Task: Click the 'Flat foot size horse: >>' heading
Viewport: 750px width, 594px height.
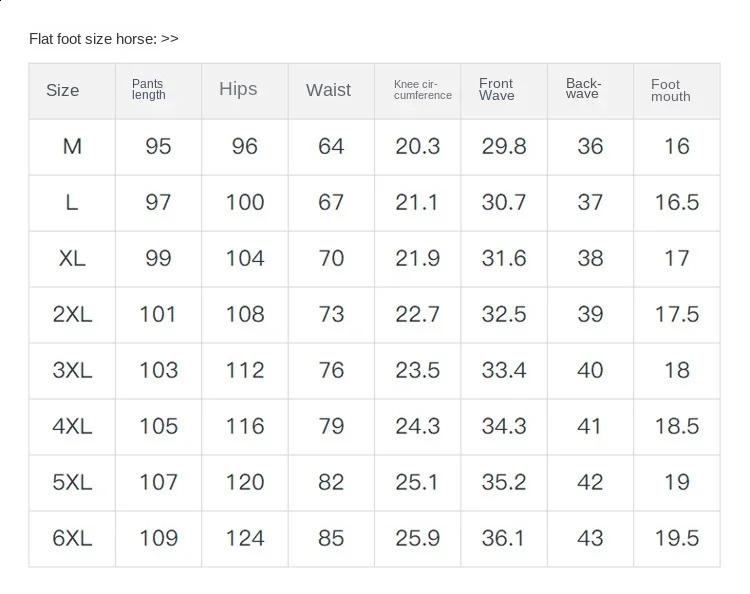Action: (104, 39)
